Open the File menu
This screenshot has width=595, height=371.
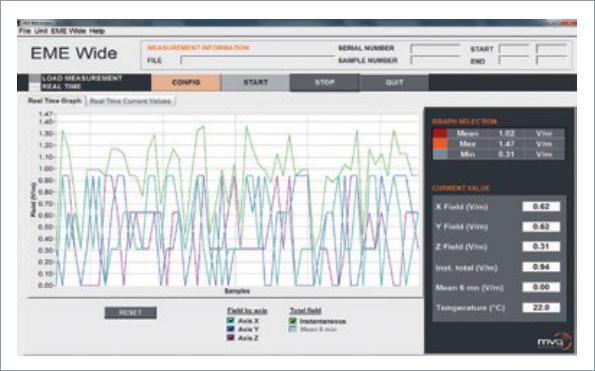pyautogui.click(x=25, y=31)
